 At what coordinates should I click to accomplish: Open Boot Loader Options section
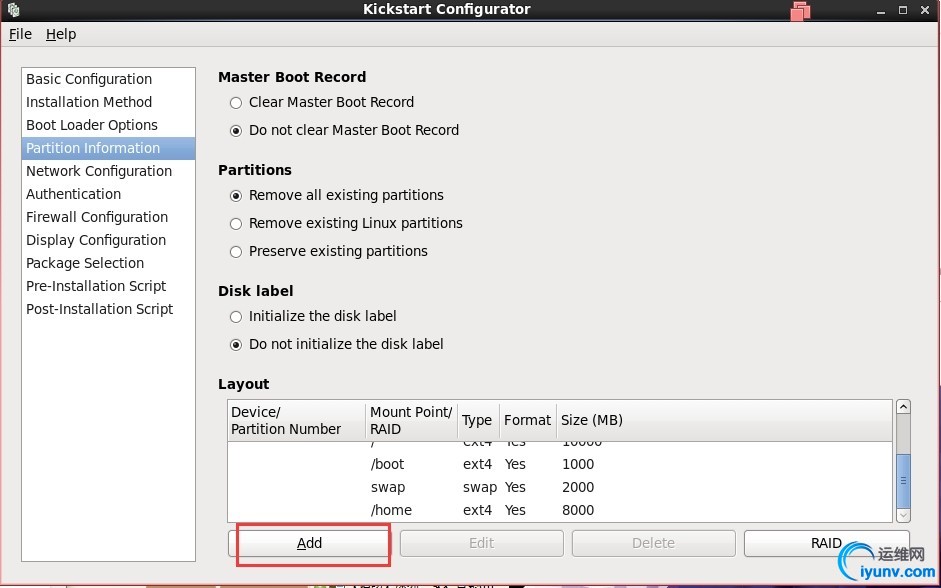point(108,125)
